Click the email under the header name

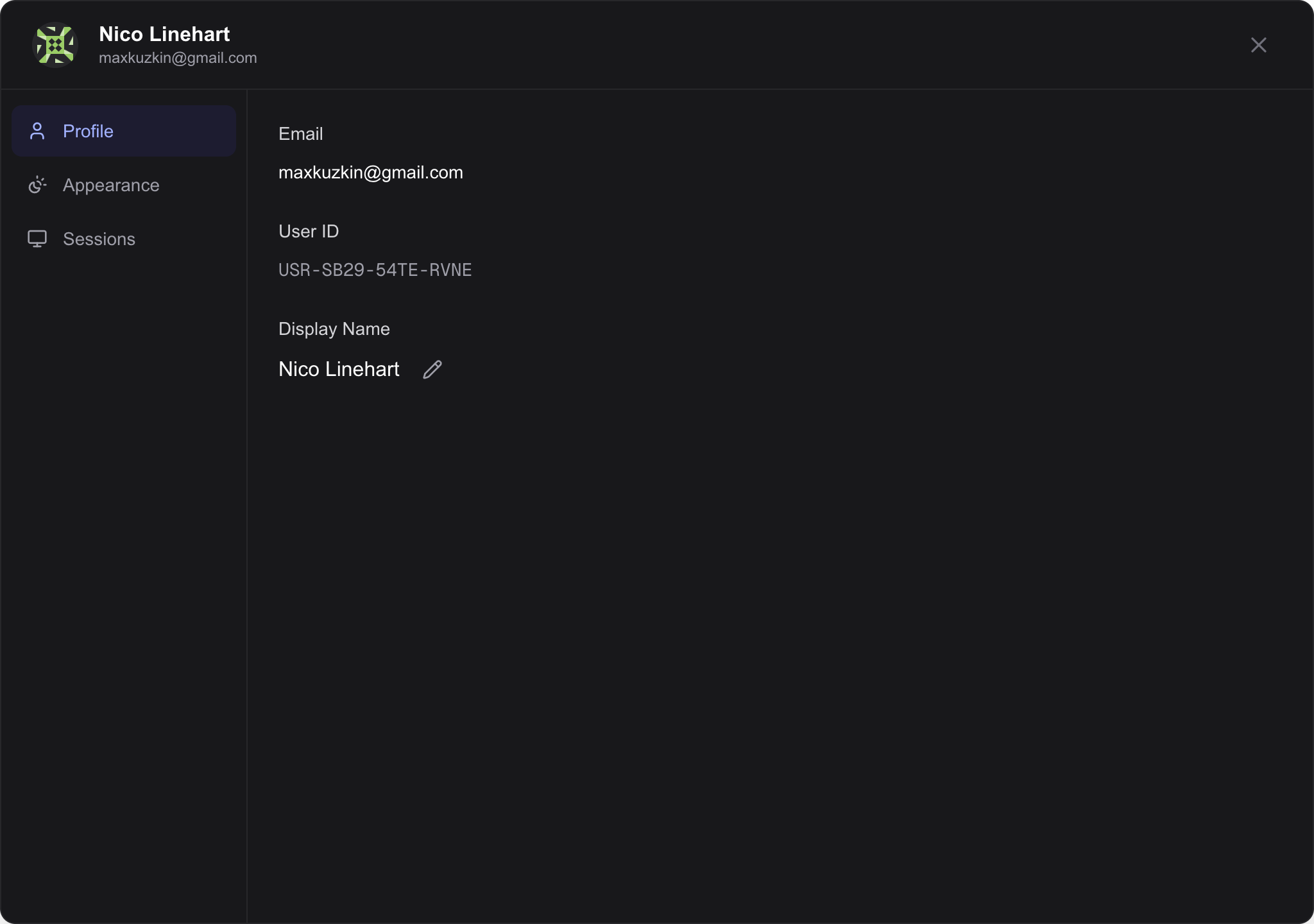click(x=178, y=57)
